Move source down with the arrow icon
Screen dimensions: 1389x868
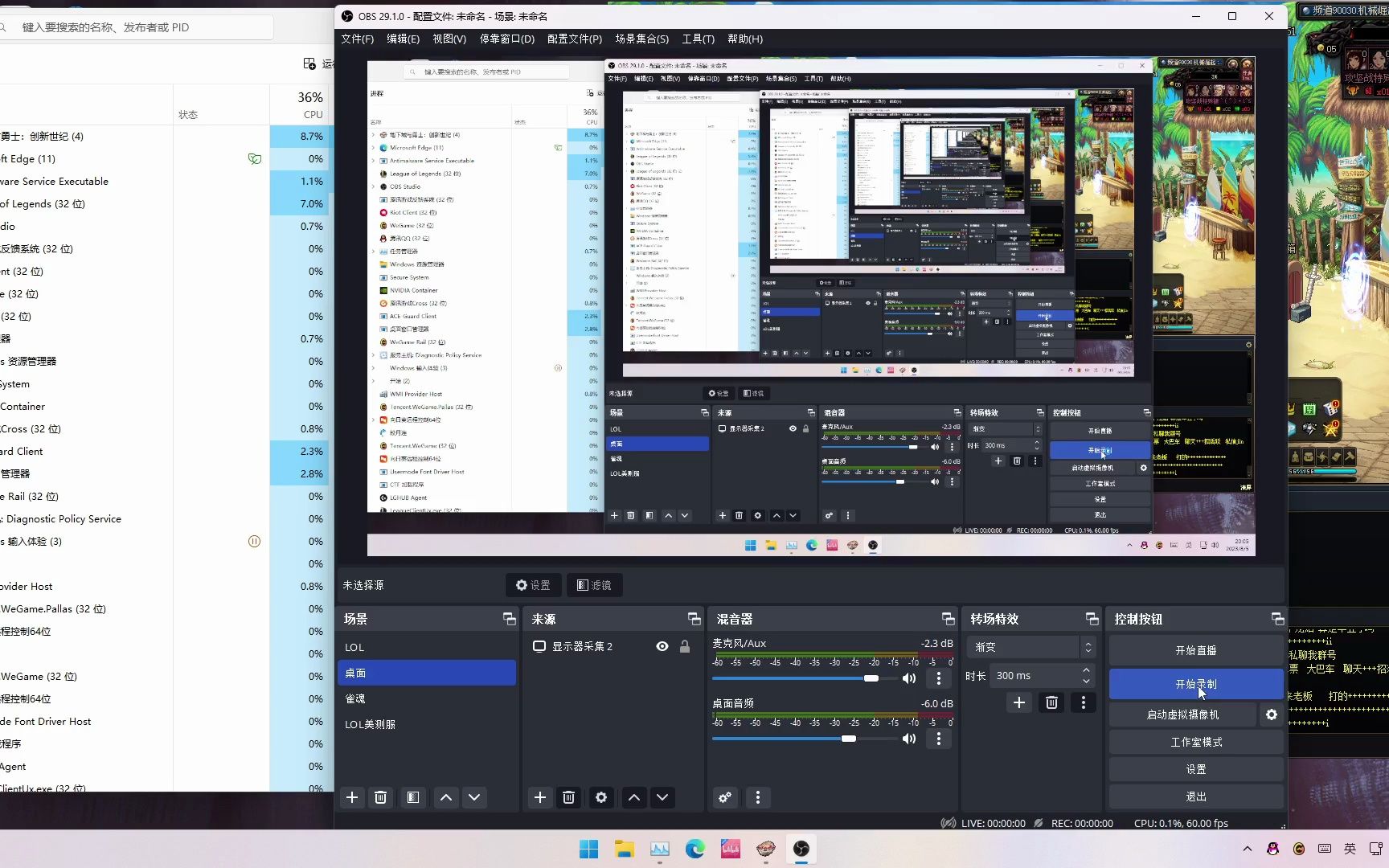[x=662, y=797]
